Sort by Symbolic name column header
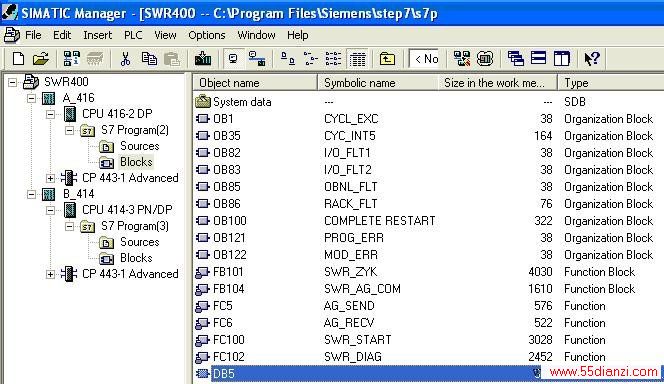This screenshot has height=384, width=664. coord(377,83)
